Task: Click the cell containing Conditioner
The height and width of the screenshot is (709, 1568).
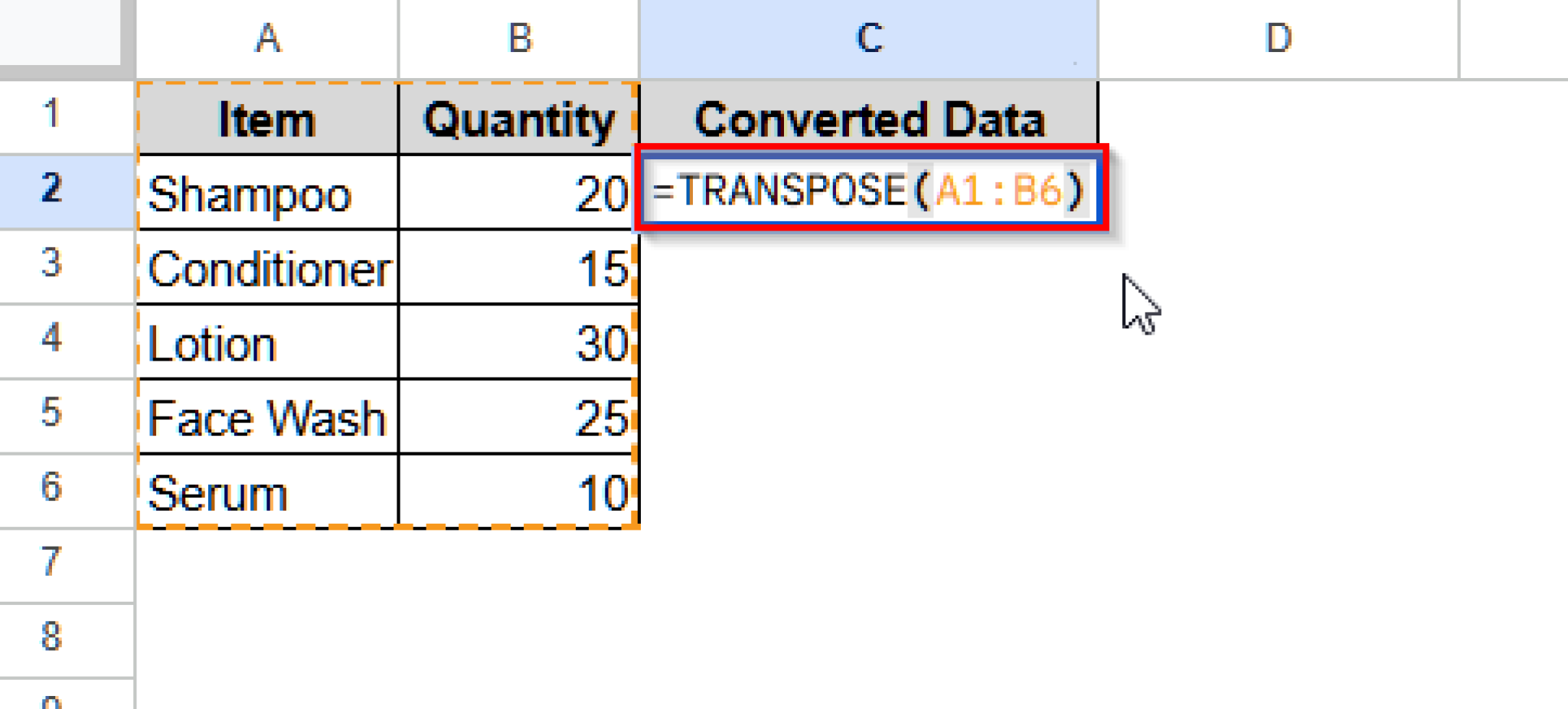Action: click(268, 268)
